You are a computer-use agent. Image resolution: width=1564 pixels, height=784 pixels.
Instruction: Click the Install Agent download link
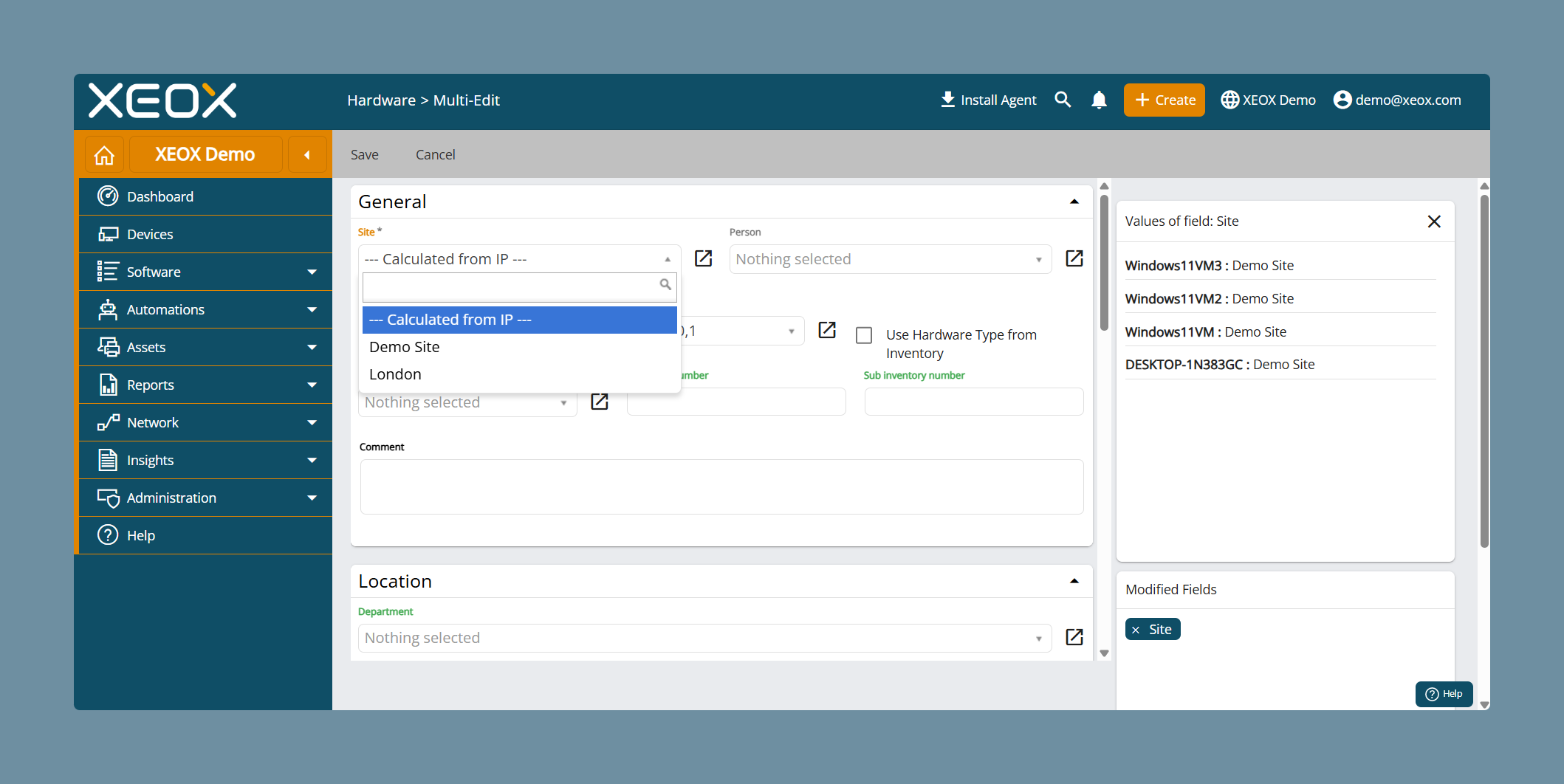[x=988, y=100]
